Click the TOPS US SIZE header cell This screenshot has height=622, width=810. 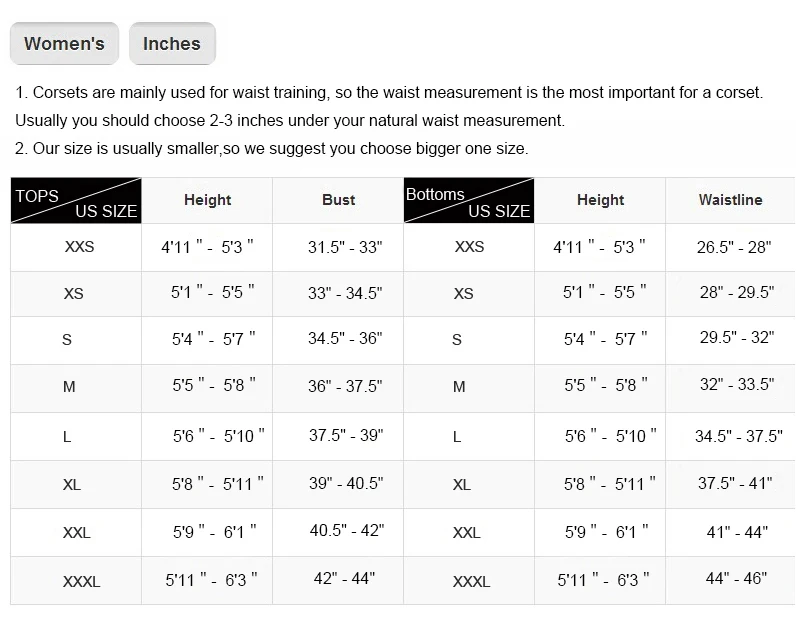tap(76, 201)
